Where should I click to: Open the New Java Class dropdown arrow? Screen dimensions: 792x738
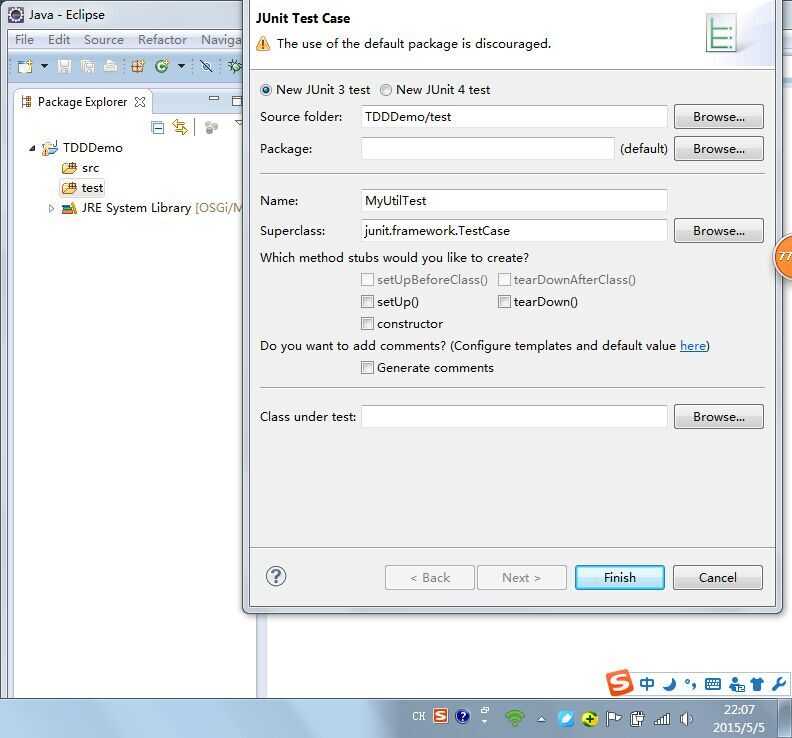[181, 66]
